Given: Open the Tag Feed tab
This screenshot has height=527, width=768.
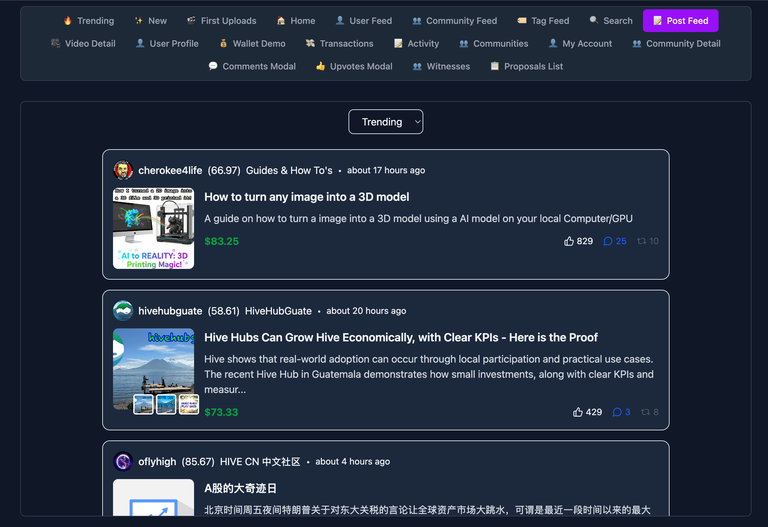Looking at the screenshot, I should pyautogui.click(x=543, y=21).
